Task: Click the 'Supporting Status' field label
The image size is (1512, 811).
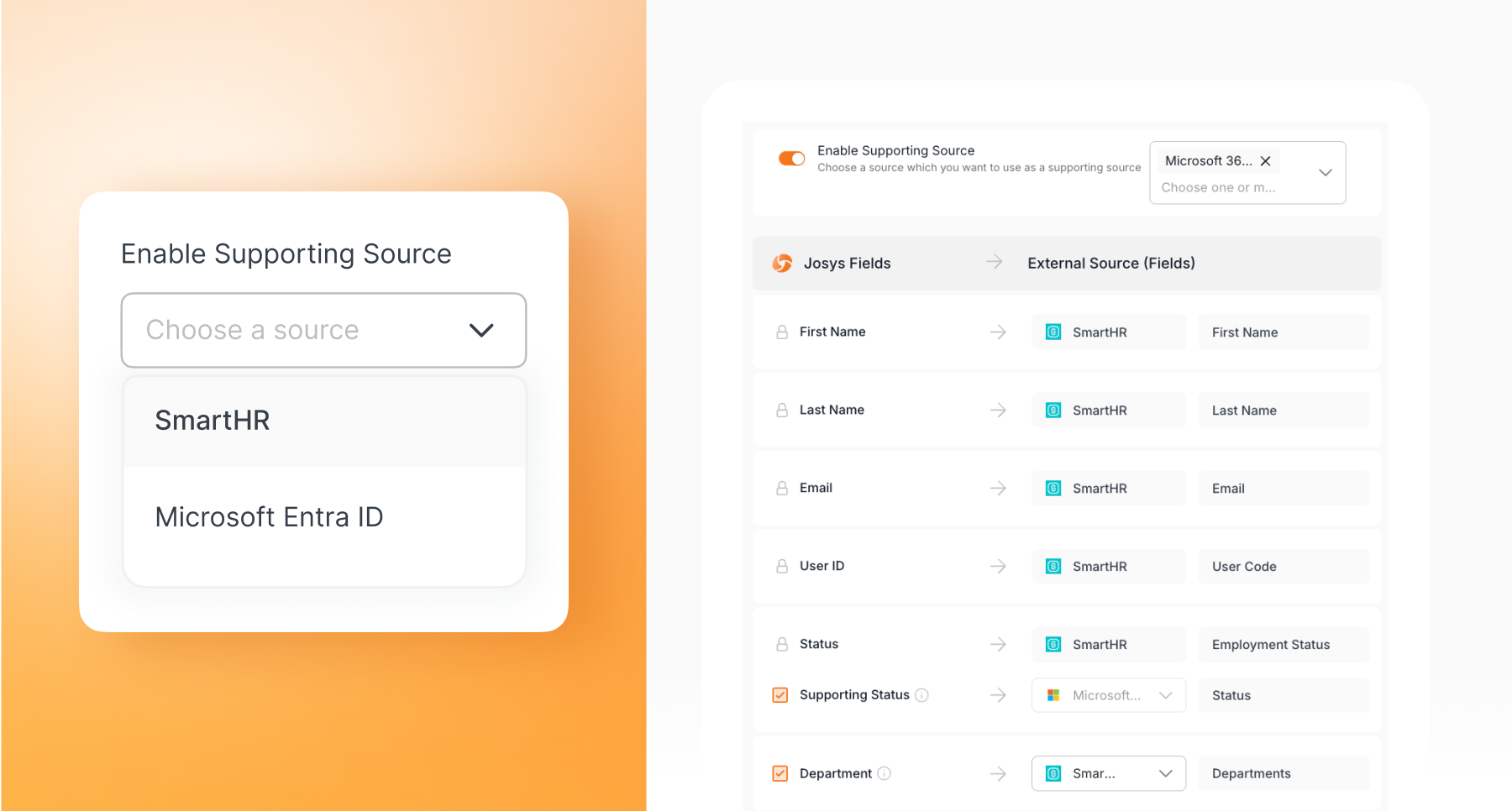Action: coord(854,695)
